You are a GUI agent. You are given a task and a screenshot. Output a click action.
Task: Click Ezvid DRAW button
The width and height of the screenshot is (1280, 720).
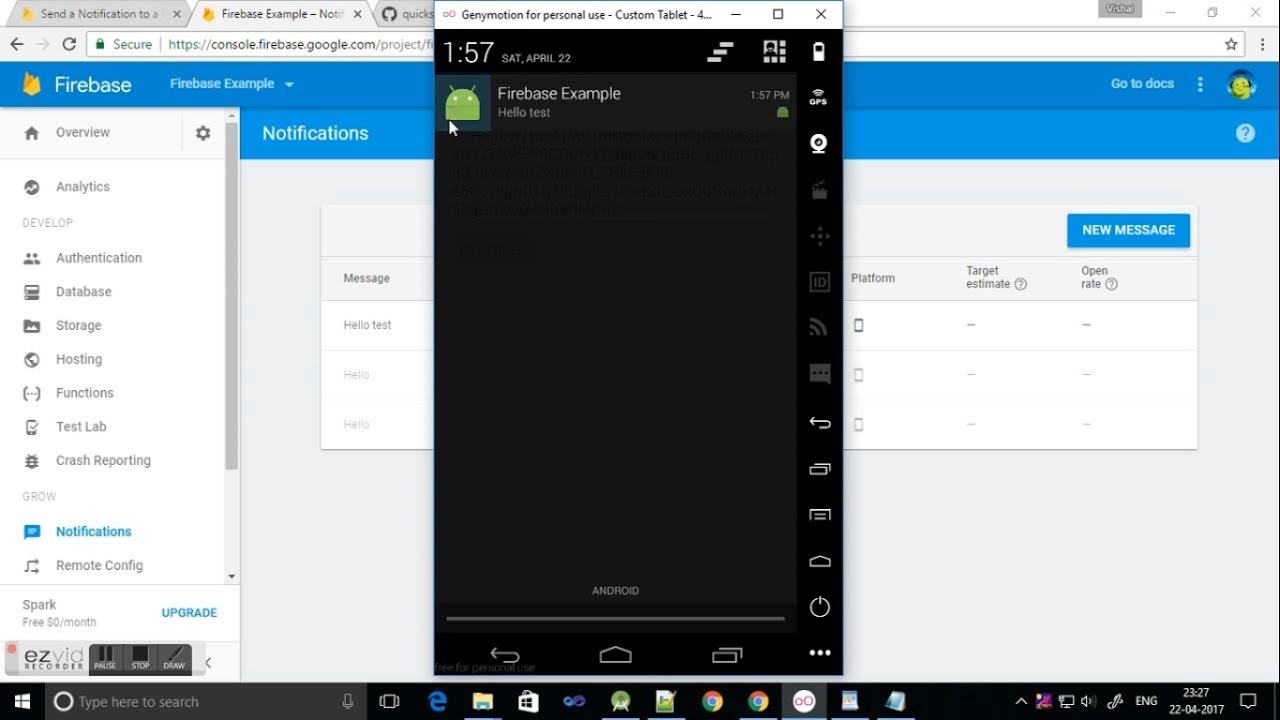pyautogui.click(x=174, y=658)
